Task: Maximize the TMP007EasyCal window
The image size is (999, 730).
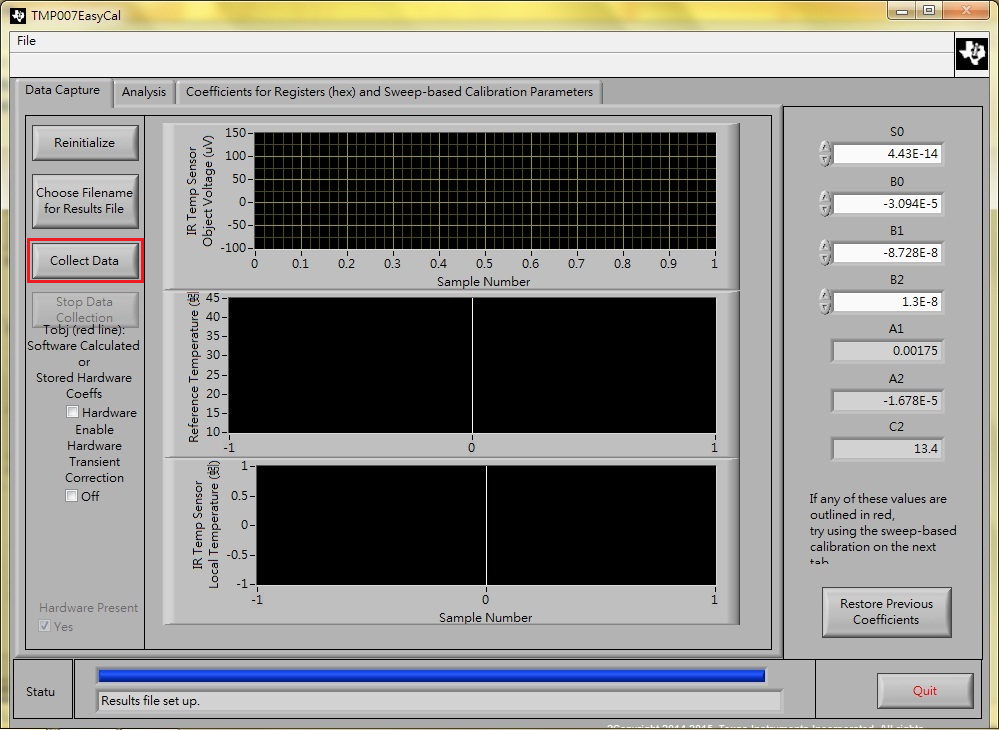Action: (x=929, y=11)
